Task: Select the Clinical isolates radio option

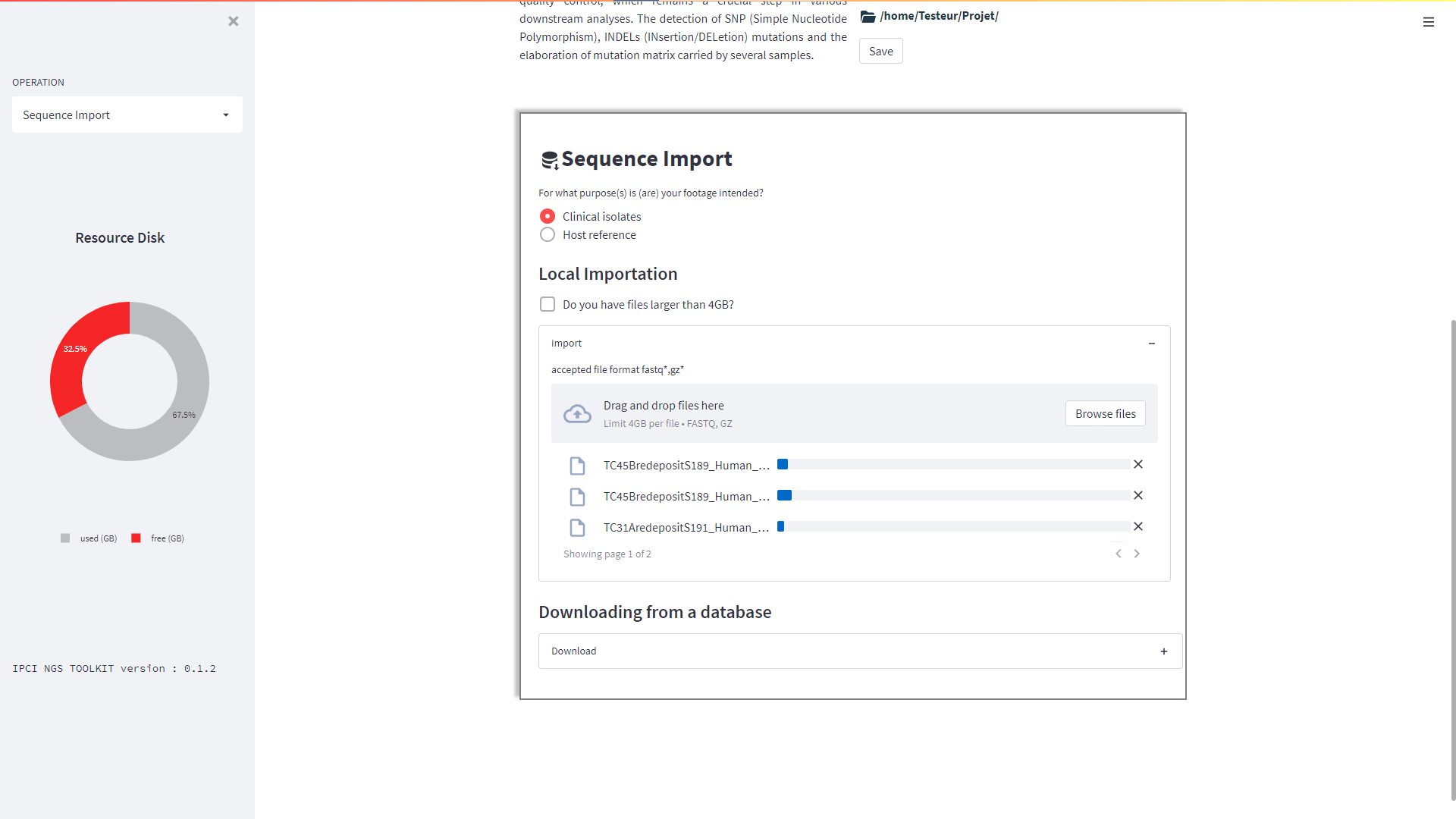Action: (548, 217)
